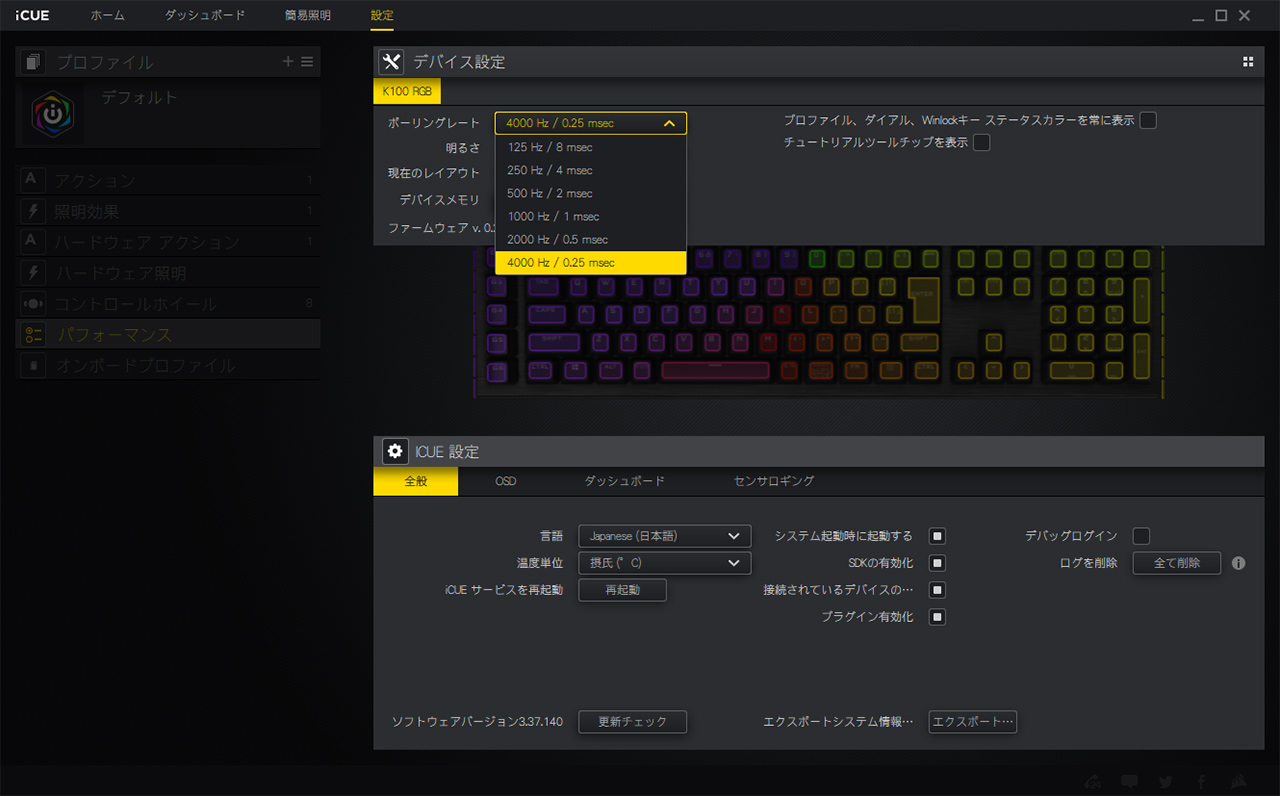This screenshot has height=796, width=1280.
Task: Open the ダッシュボード top menu
Action: click(x=205, y=15)
